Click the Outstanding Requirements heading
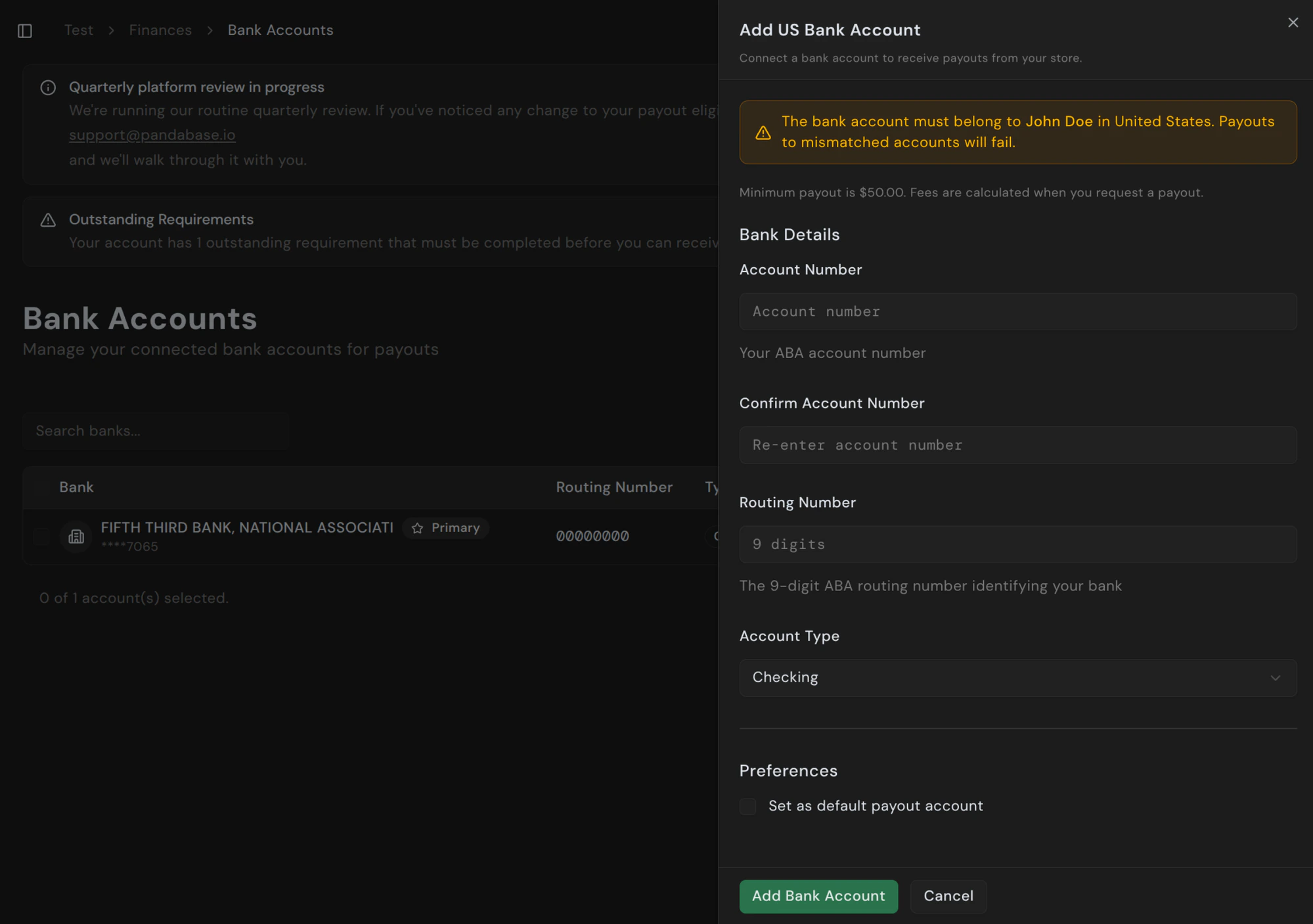This screenshot has height=924, width=1313. (161, 219)
